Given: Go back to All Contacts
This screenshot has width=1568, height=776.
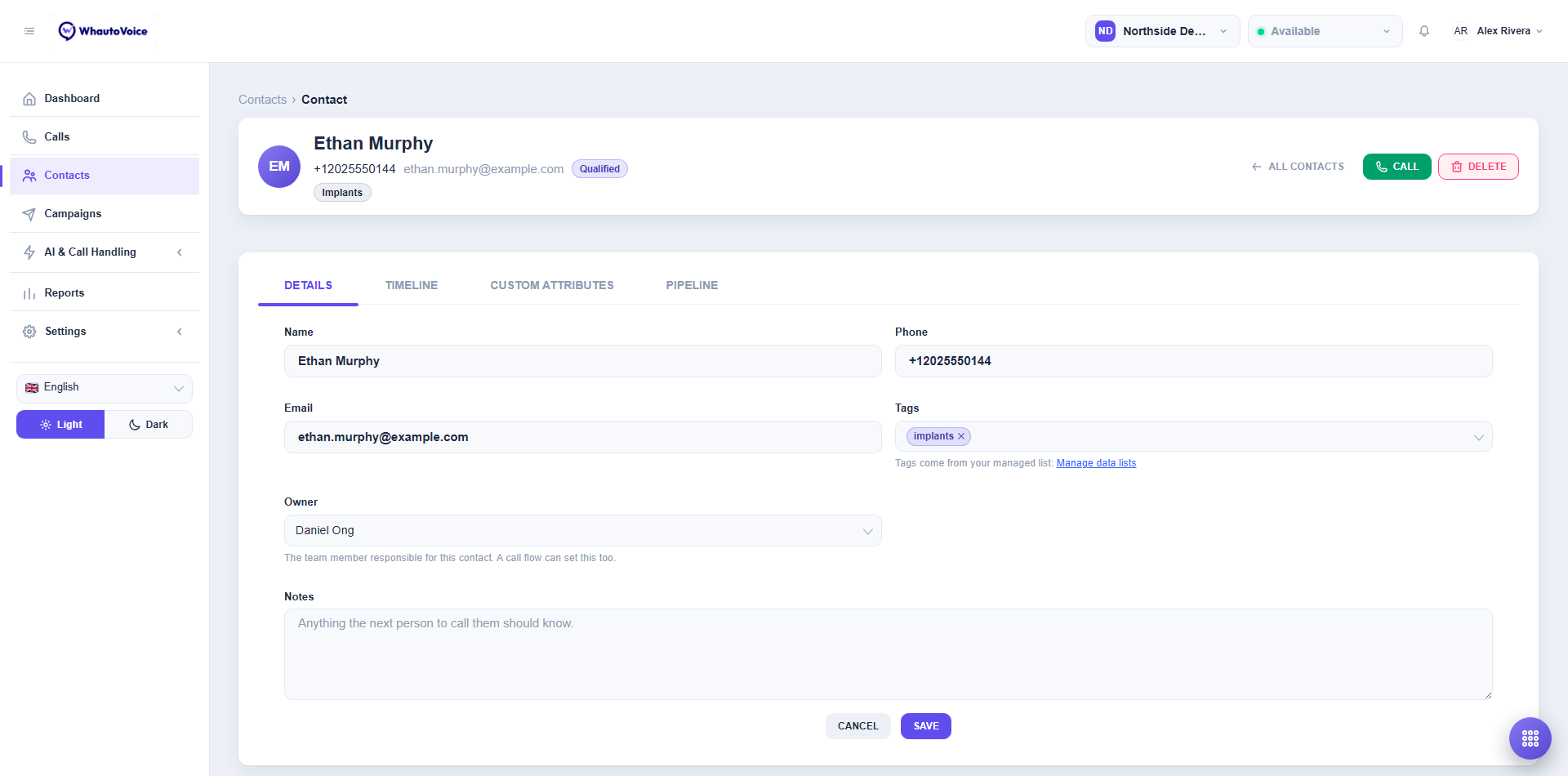Looking at the screenshot, I should click(x=1297, y=167).
